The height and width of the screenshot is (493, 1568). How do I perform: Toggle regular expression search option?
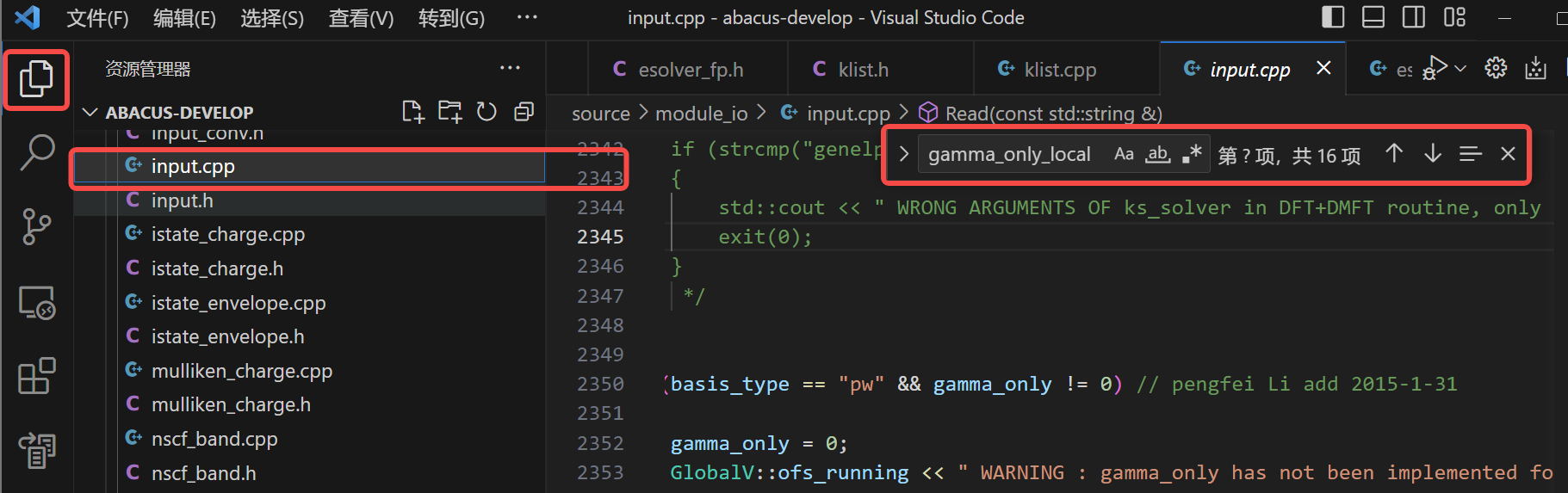1192,154
